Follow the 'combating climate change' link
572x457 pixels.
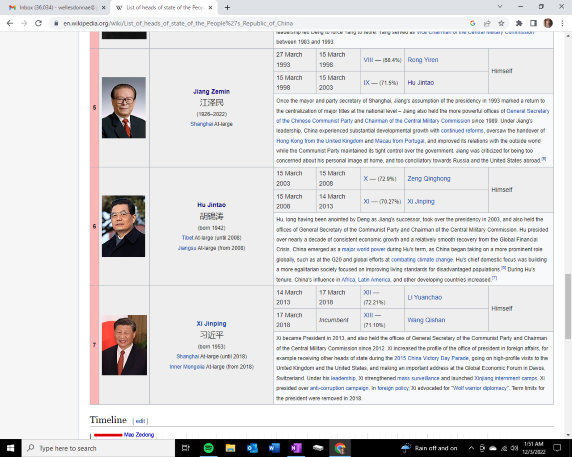pyautogui.click(x=422, y=260)
